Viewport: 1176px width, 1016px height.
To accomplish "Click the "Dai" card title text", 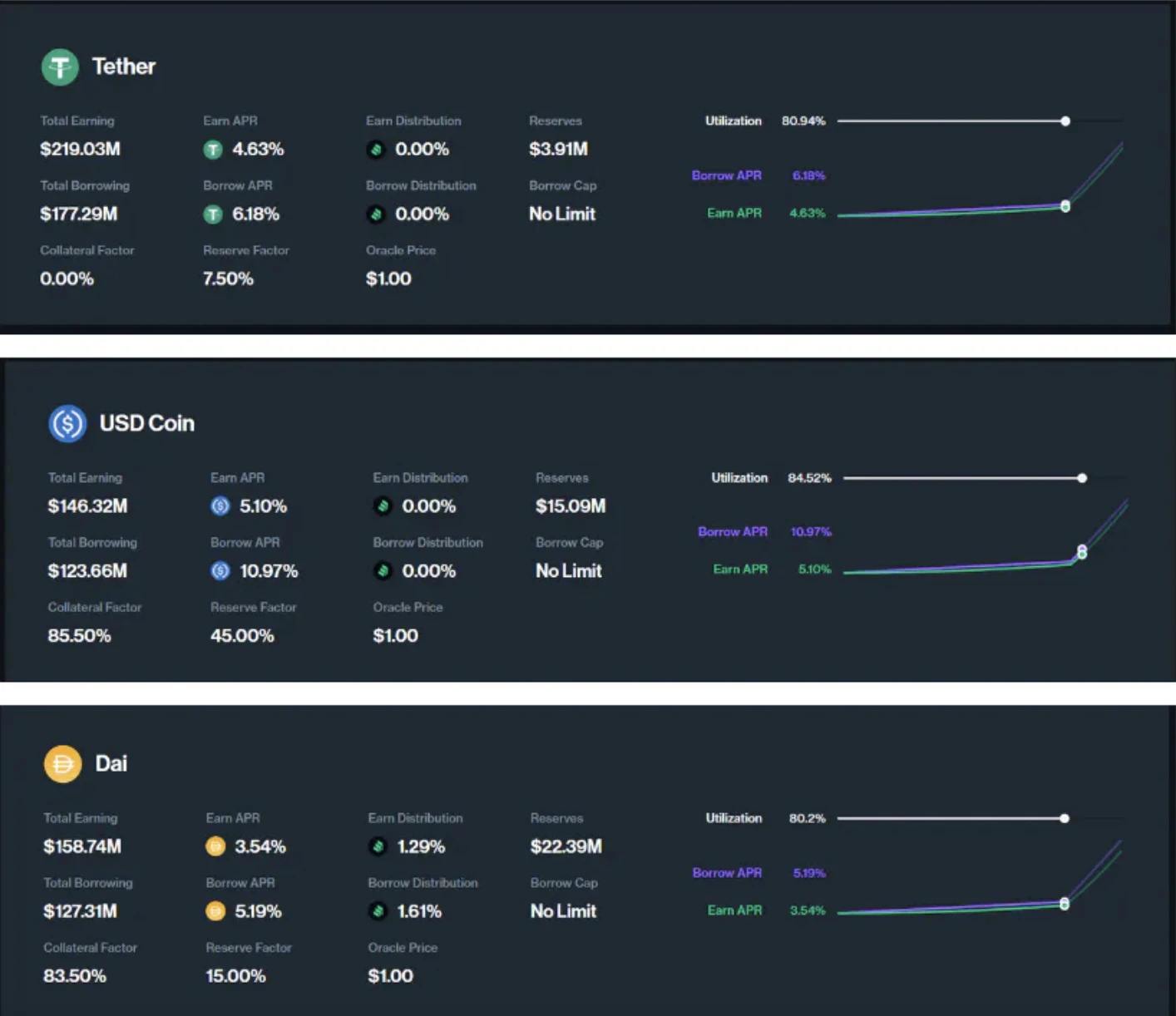I will click(x=111, y=763).
